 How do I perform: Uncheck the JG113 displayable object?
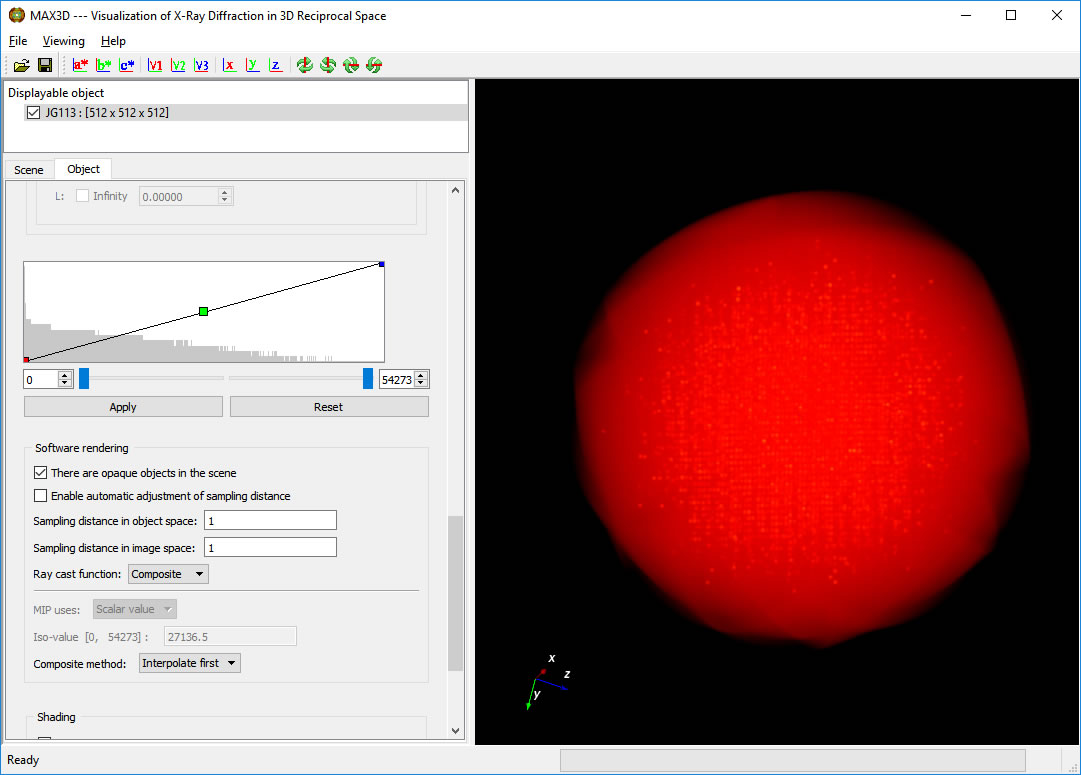point(33,113)
